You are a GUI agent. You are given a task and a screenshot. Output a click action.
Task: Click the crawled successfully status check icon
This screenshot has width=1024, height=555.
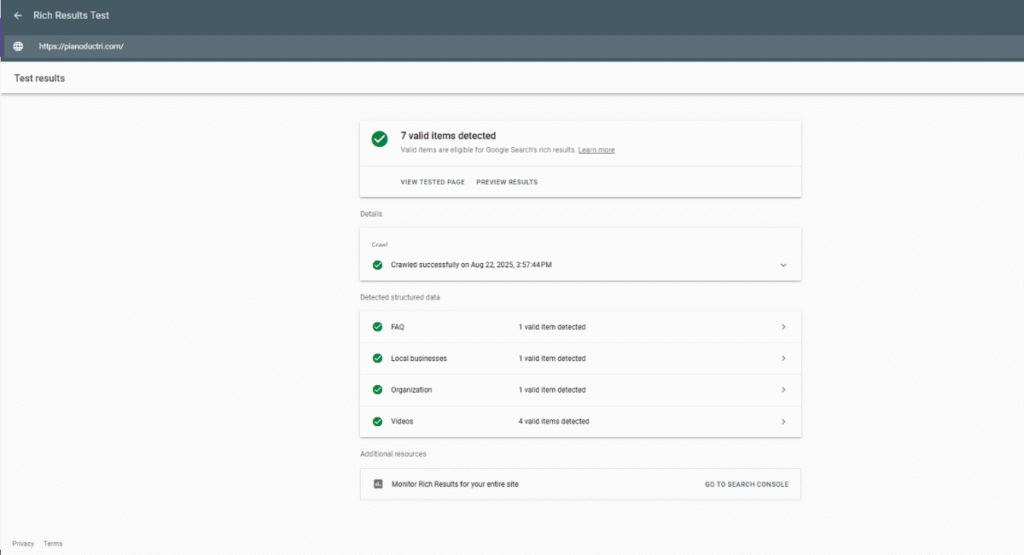click(x=377, y=265)
